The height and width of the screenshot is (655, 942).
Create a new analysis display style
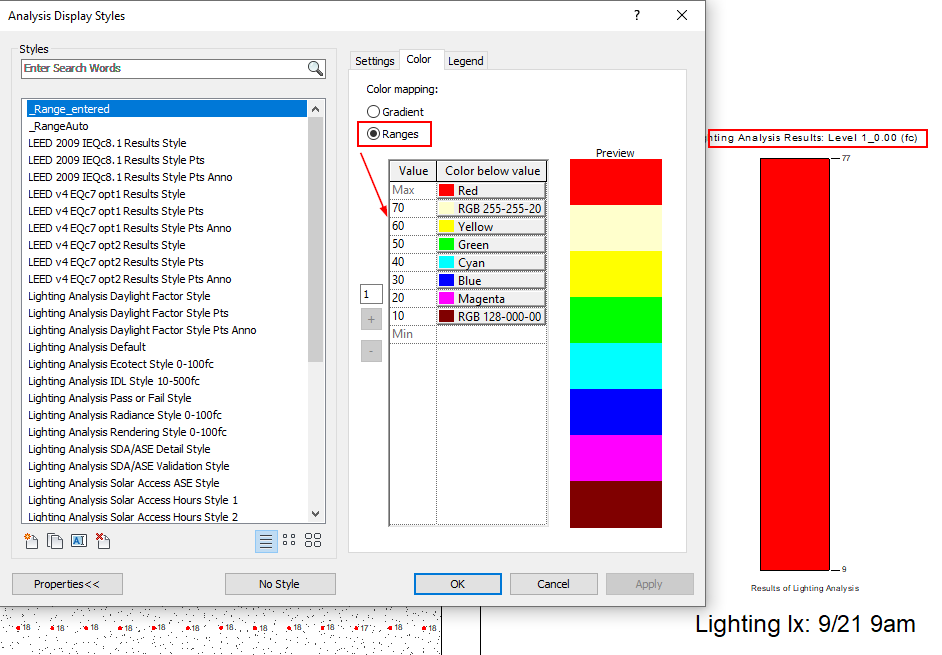tap(31, 540)
